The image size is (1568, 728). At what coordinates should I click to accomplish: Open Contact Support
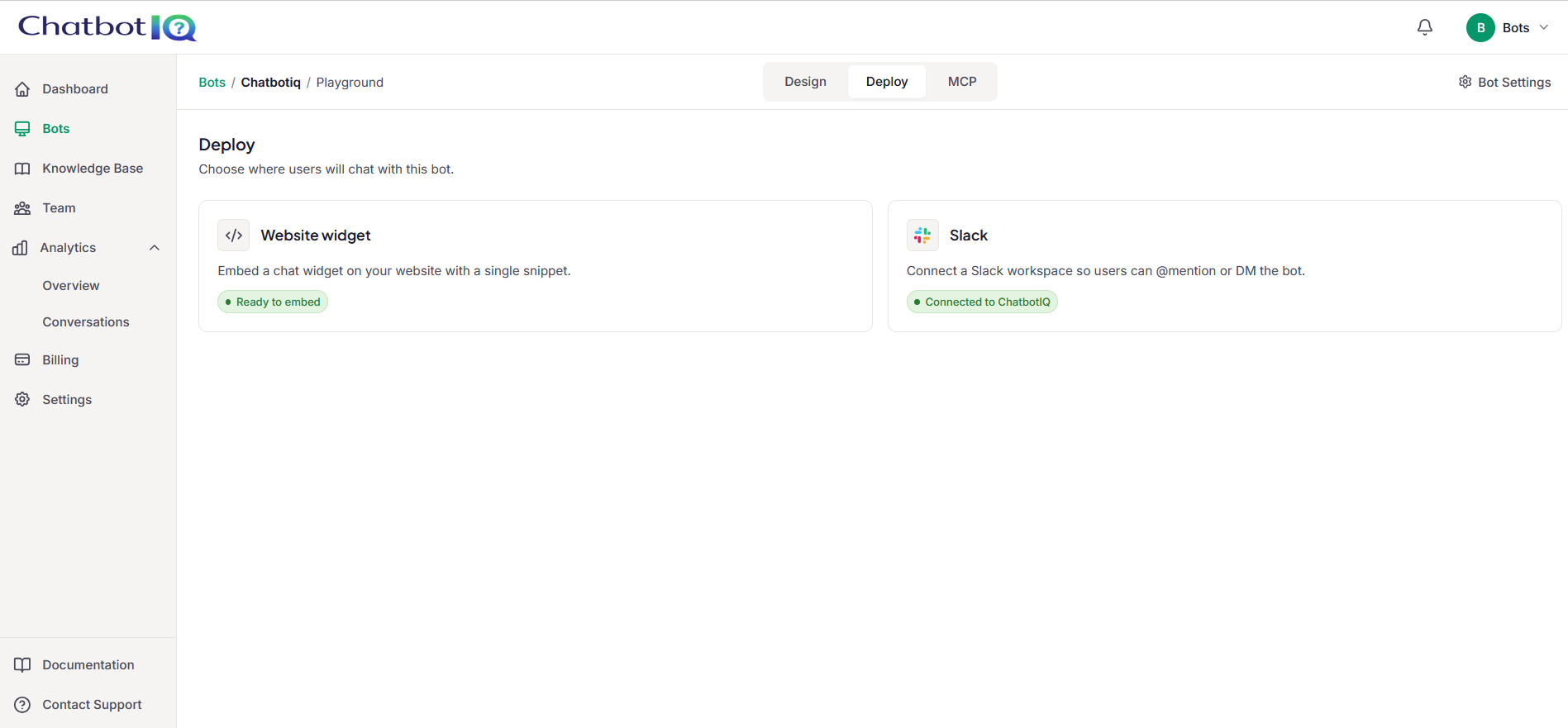click(92, 705)
